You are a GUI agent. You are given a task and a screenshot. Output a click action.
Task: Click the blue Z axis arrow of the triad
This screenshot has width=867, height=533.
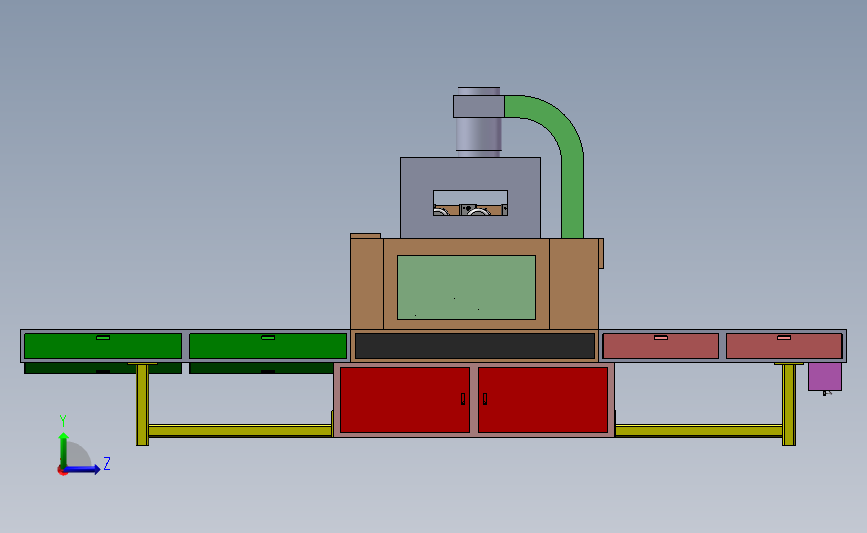click(x=83, y=469)
